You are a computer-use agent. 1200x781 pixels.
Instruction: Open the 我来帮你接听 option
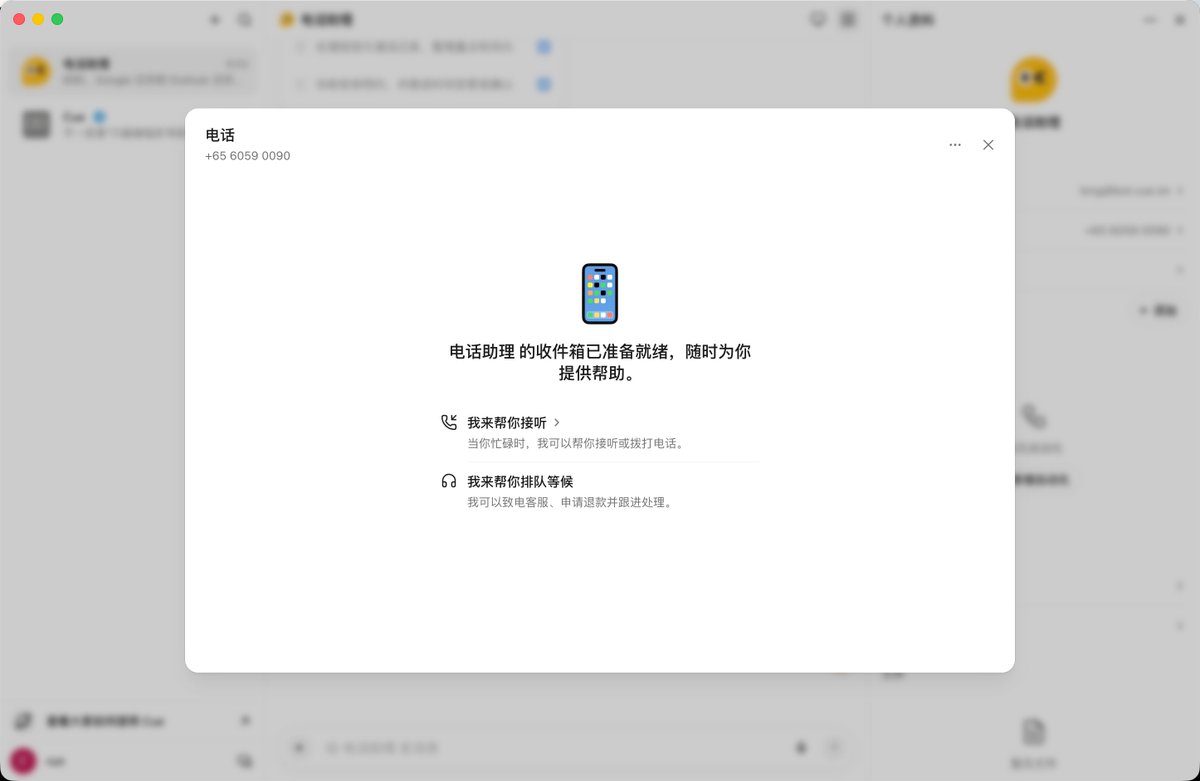click(x=600, y=432)
